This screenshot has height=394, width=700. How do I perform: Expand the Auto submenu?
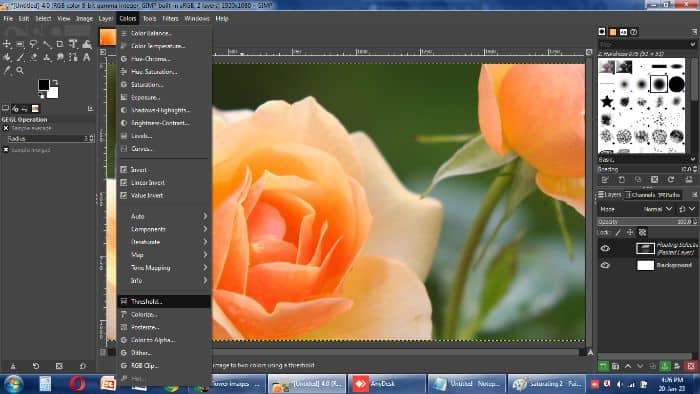[164, 216]
